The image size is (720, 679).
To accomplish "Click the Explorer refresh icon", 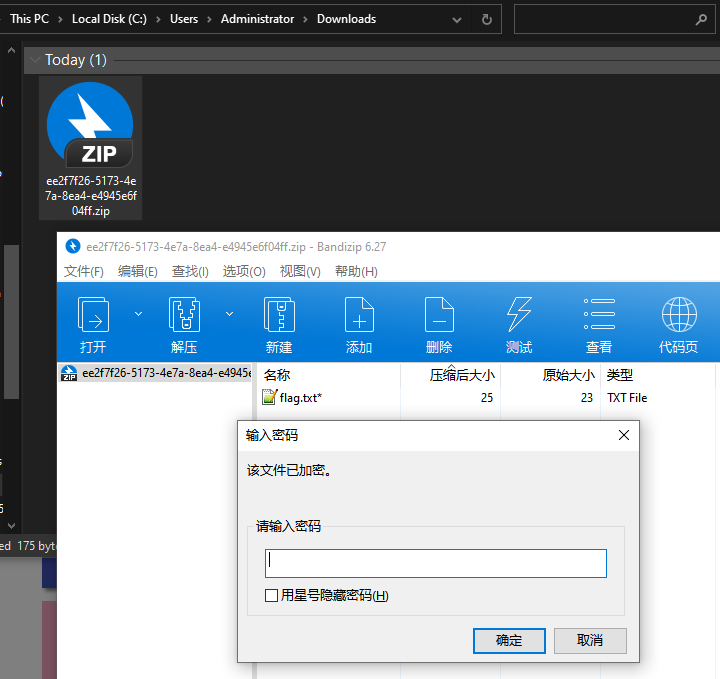I will (x=487, y=19).
